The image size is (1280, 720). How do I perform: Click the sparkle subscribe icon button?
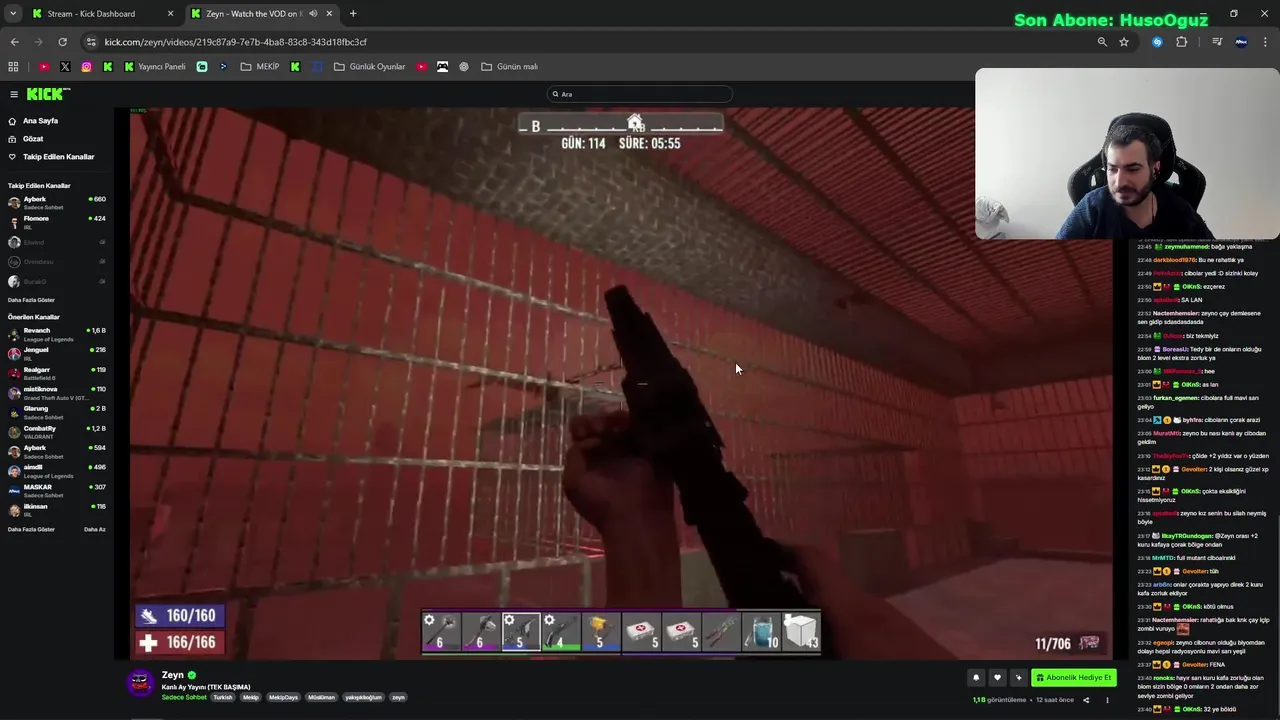click(1018, 677)
